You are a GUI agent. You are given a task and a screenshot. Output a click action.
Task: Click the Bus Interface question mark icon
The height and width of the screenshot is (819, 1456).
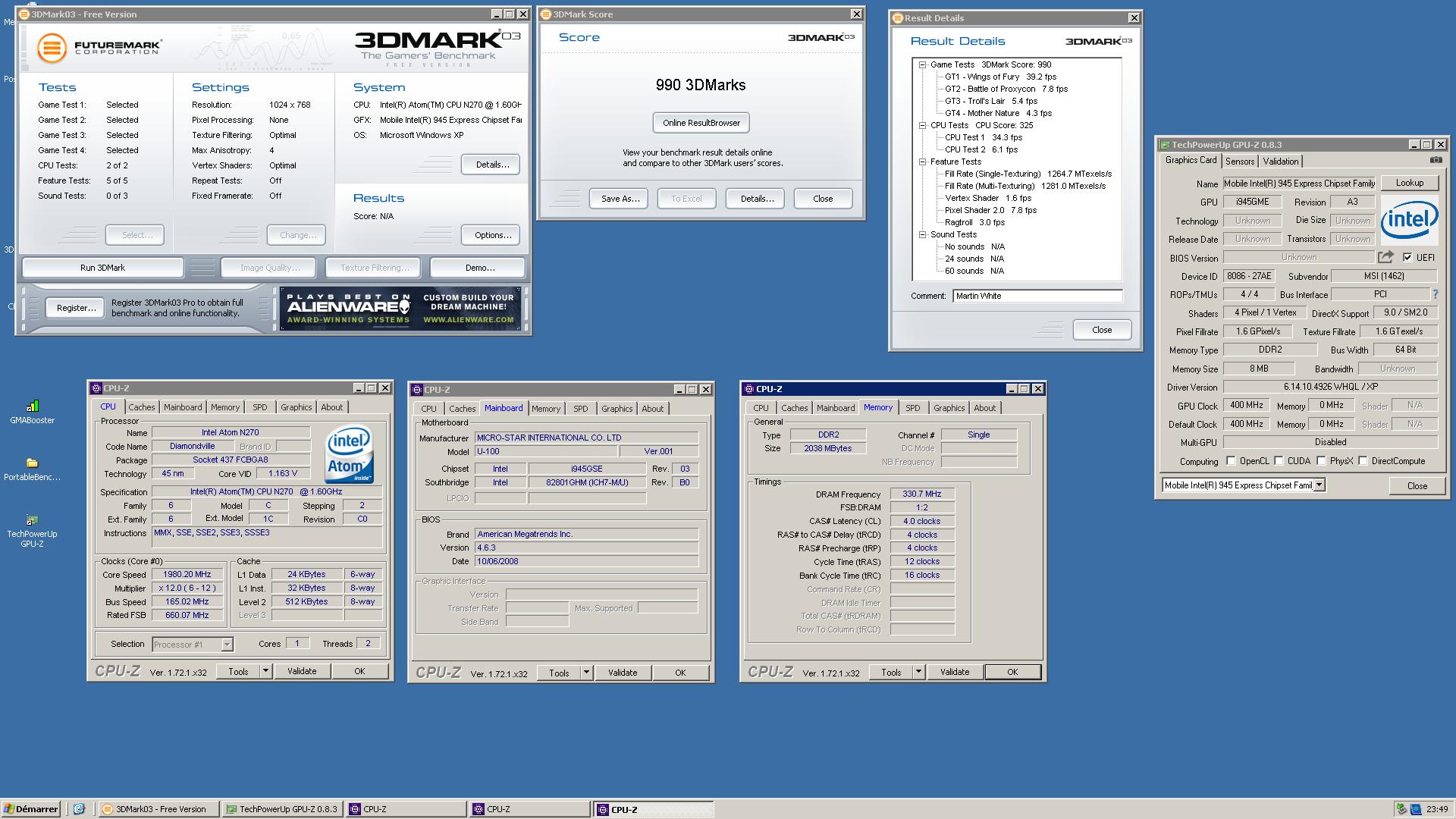click(x=1435, y=294)
